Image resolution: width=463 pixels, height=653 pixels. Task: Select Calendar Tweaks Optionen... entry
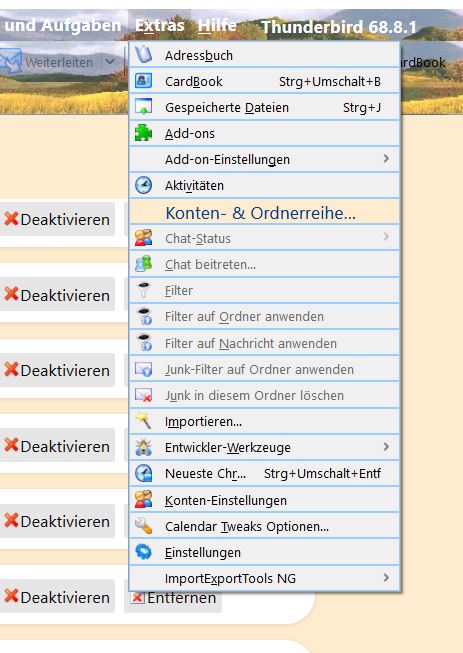(x=264, y=526)
